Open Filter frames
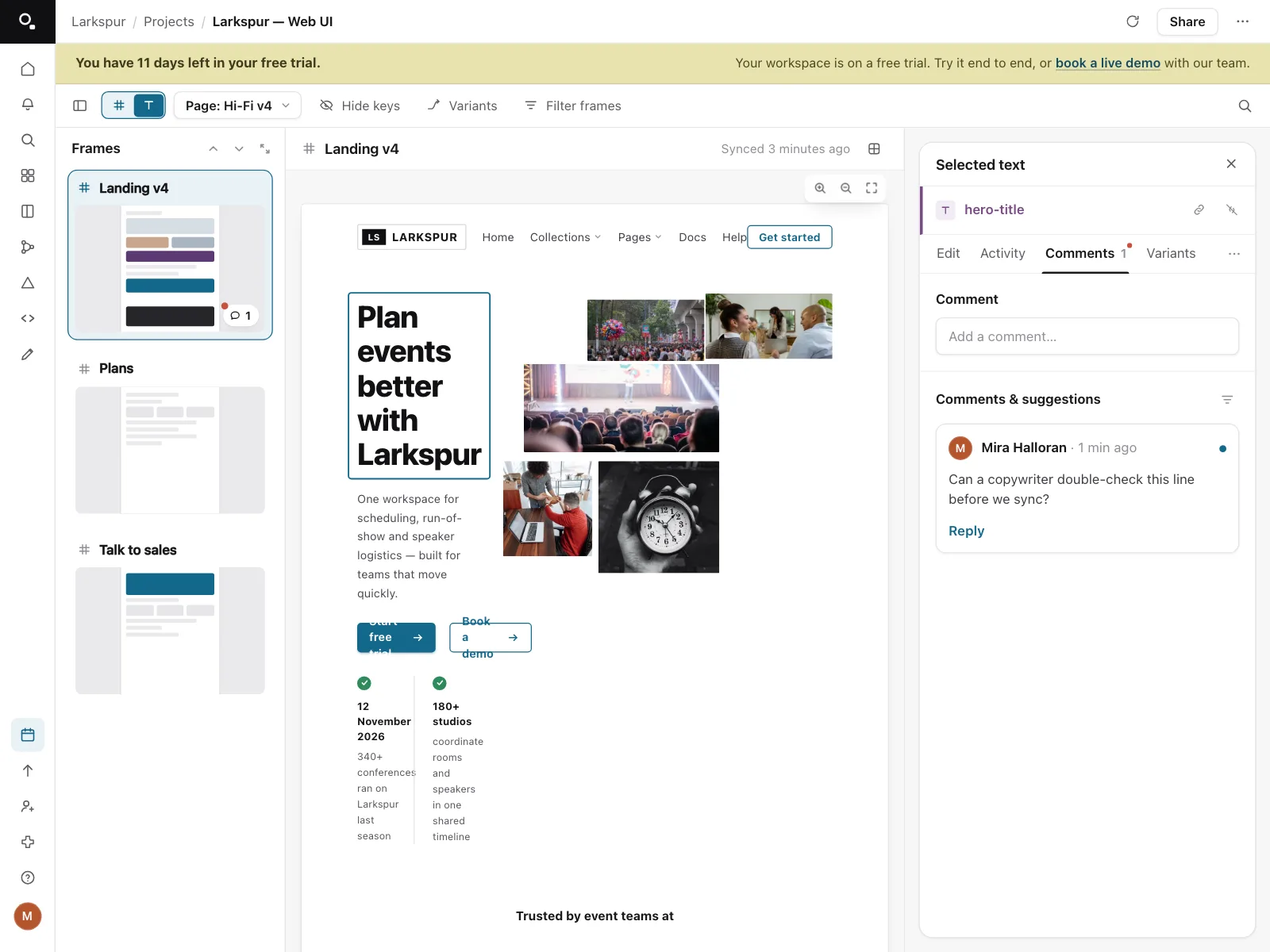 (x=573, y=106)
